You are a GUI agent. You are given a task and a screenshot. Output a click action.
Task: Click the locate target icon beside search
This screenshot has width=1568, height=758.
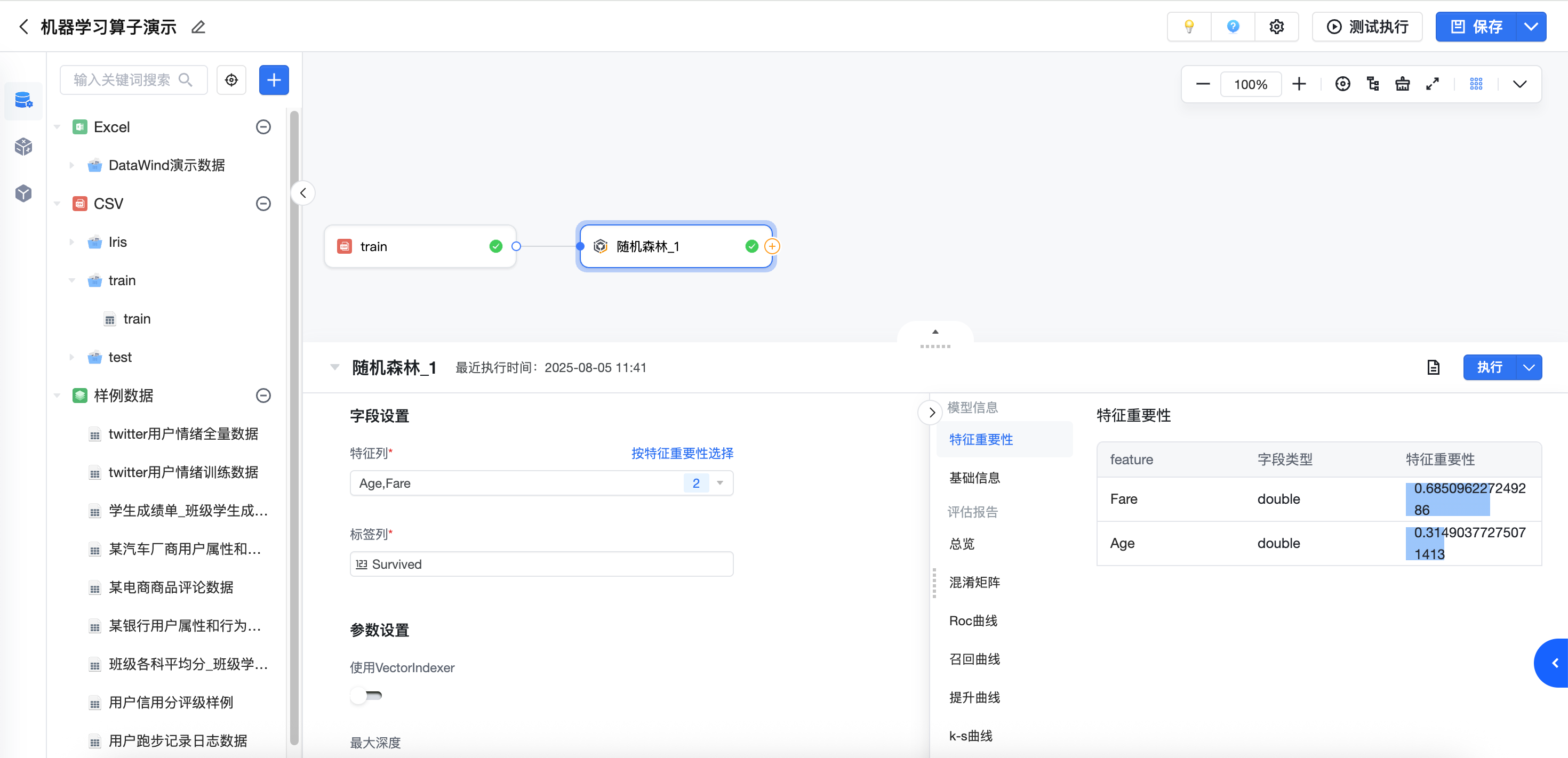pos(231,80)
